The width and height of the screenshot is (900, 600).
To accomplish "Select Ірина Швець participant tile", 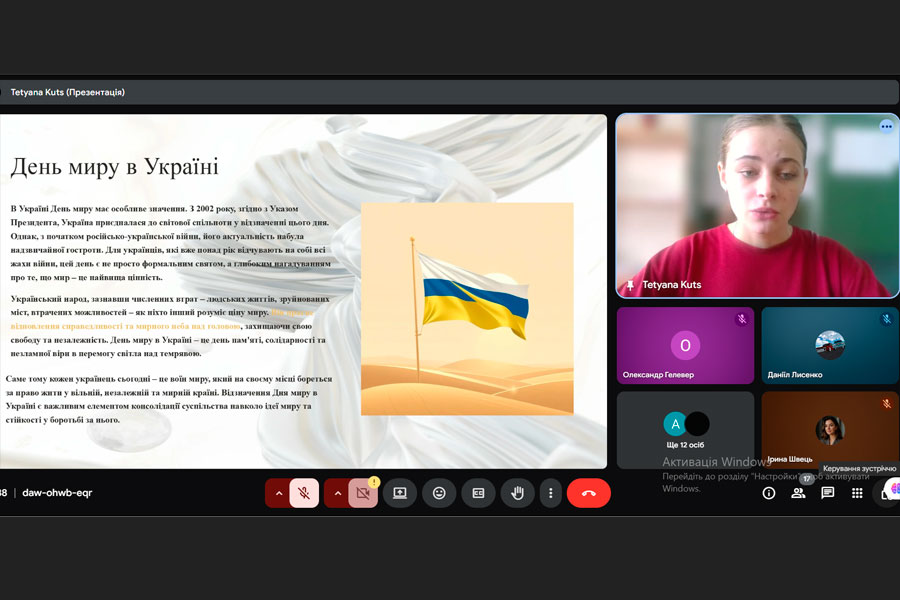I will point(830,430).
